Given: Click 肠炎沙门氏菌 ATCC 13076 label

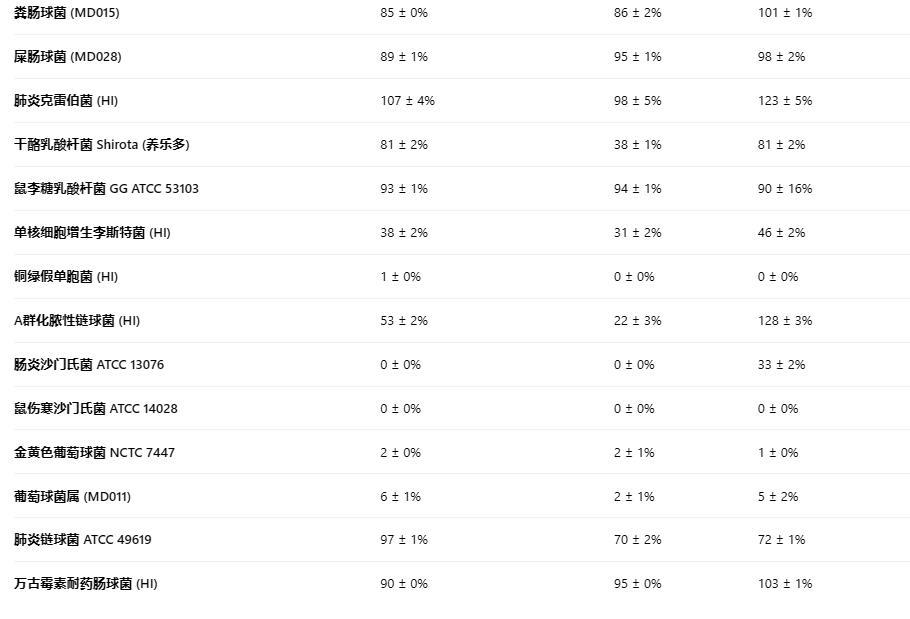Looking at the screenshot, I should pos(88,365).
